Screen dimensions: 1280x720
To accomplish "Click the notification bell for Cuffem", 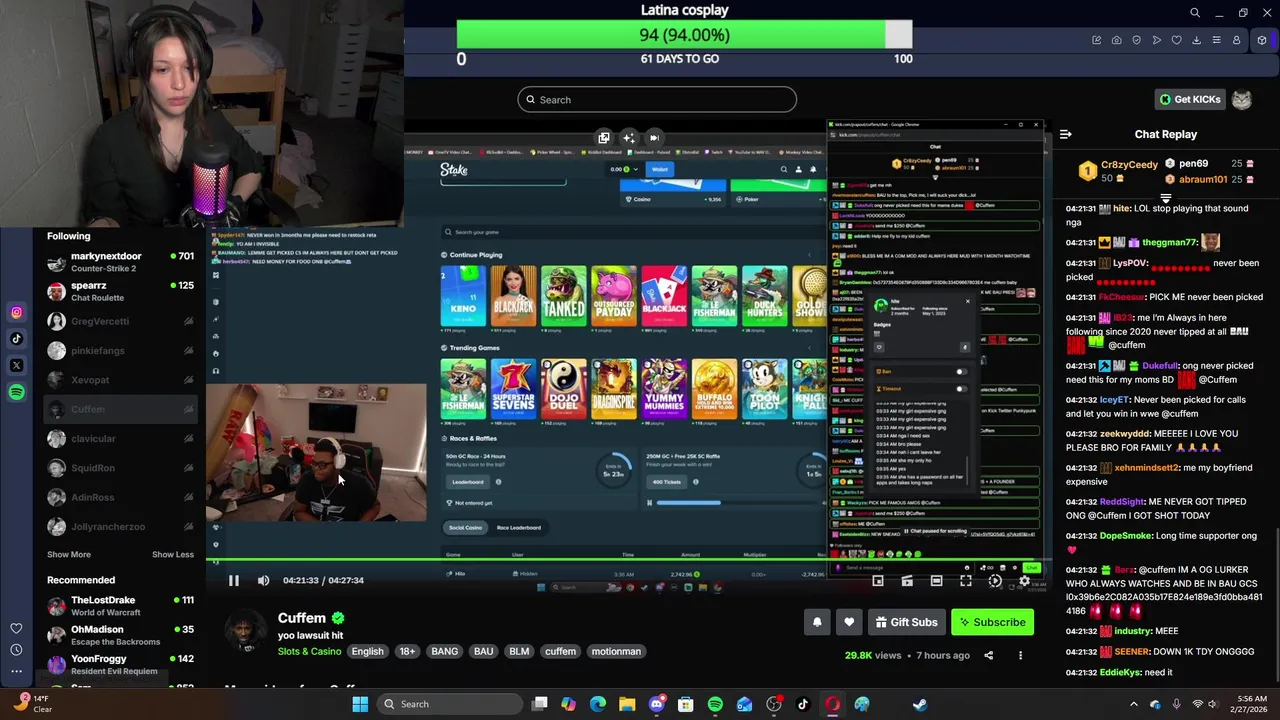I will [x=817, y=622].
